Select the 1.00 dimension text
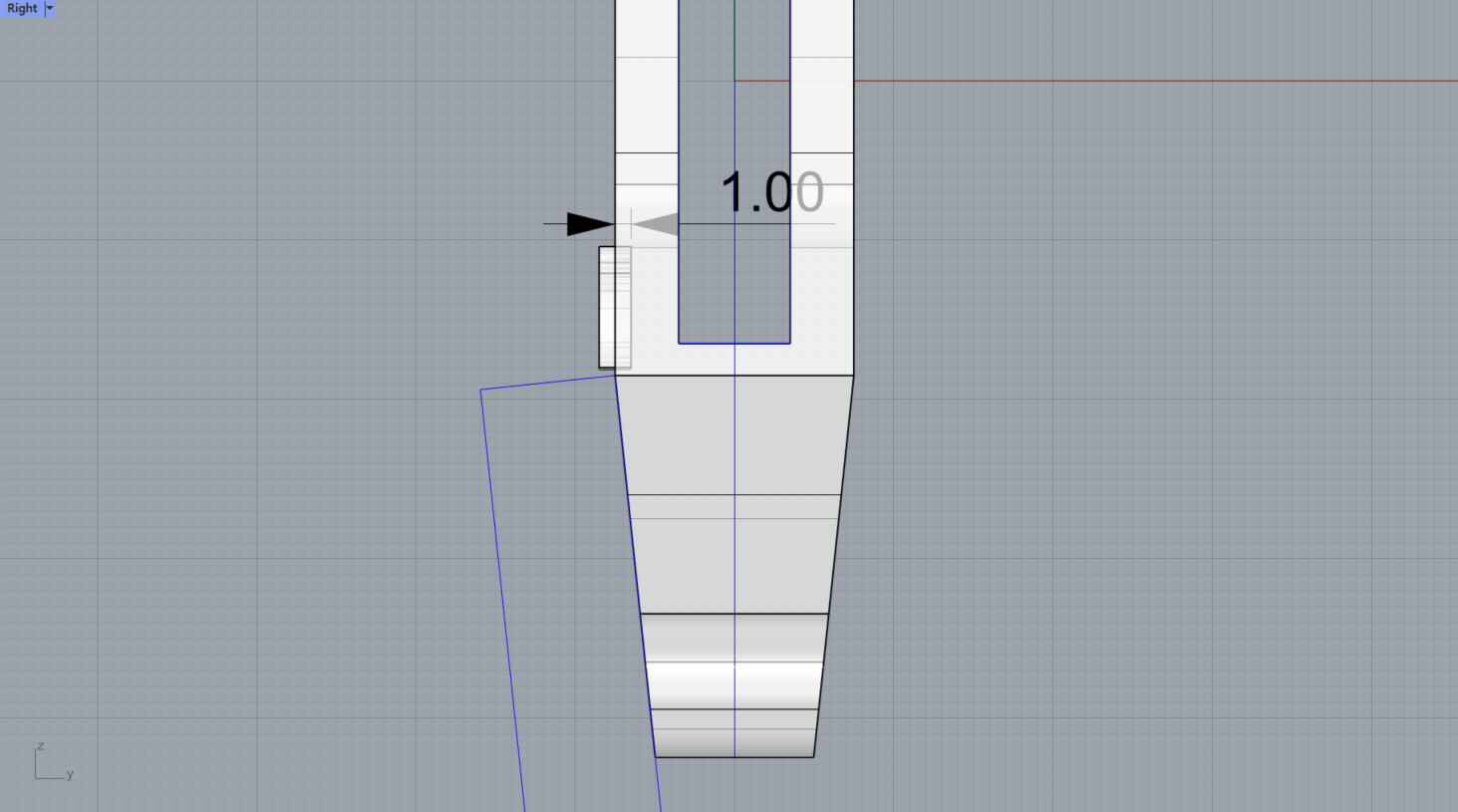This screenshot has width=1458, height=812. [772, 192]
